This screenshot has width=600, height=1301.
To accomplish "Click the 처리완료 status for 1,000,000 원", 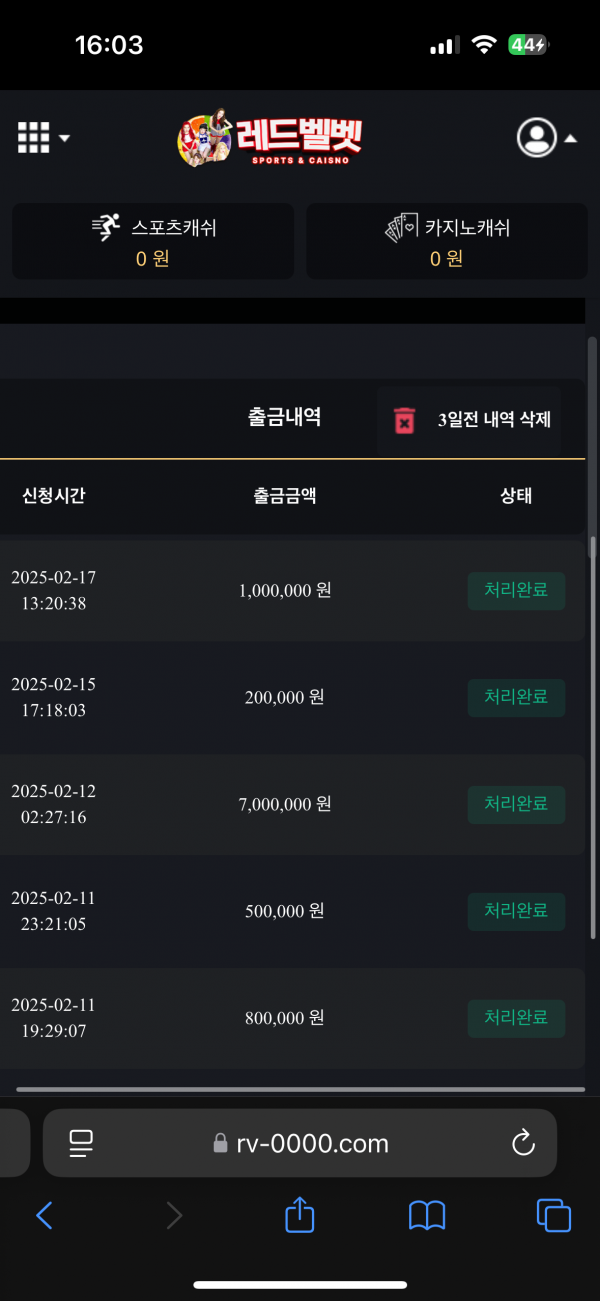I will (x=516, y=591).
